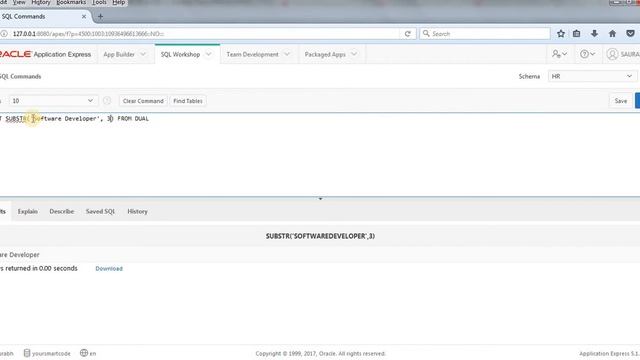Viewport: 640px width, 360px height.
Task: Open the App Builder tab
Action: tap(119, 54)
